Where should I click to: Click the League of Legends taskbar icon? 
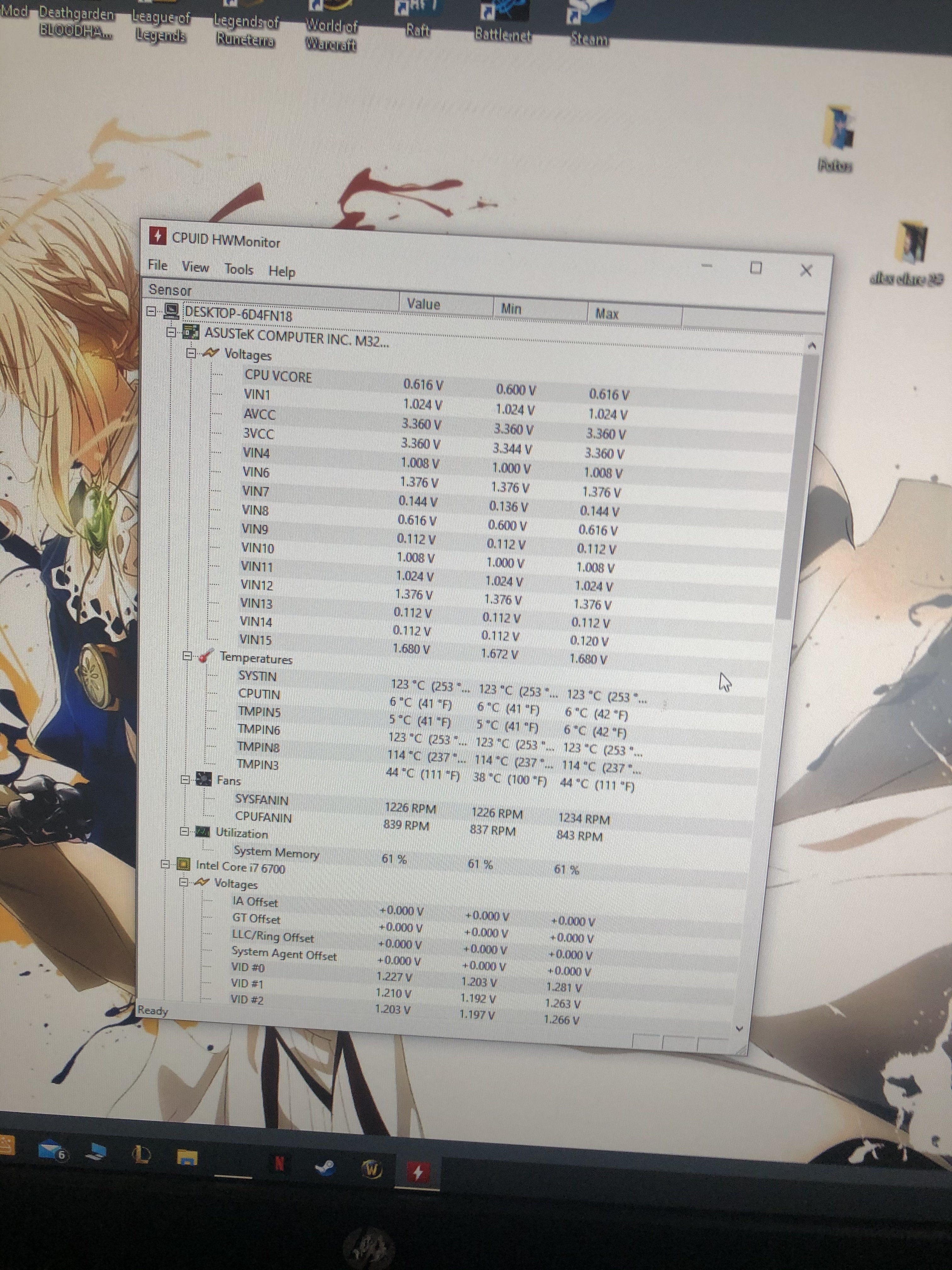click(x=141, y=1154)
